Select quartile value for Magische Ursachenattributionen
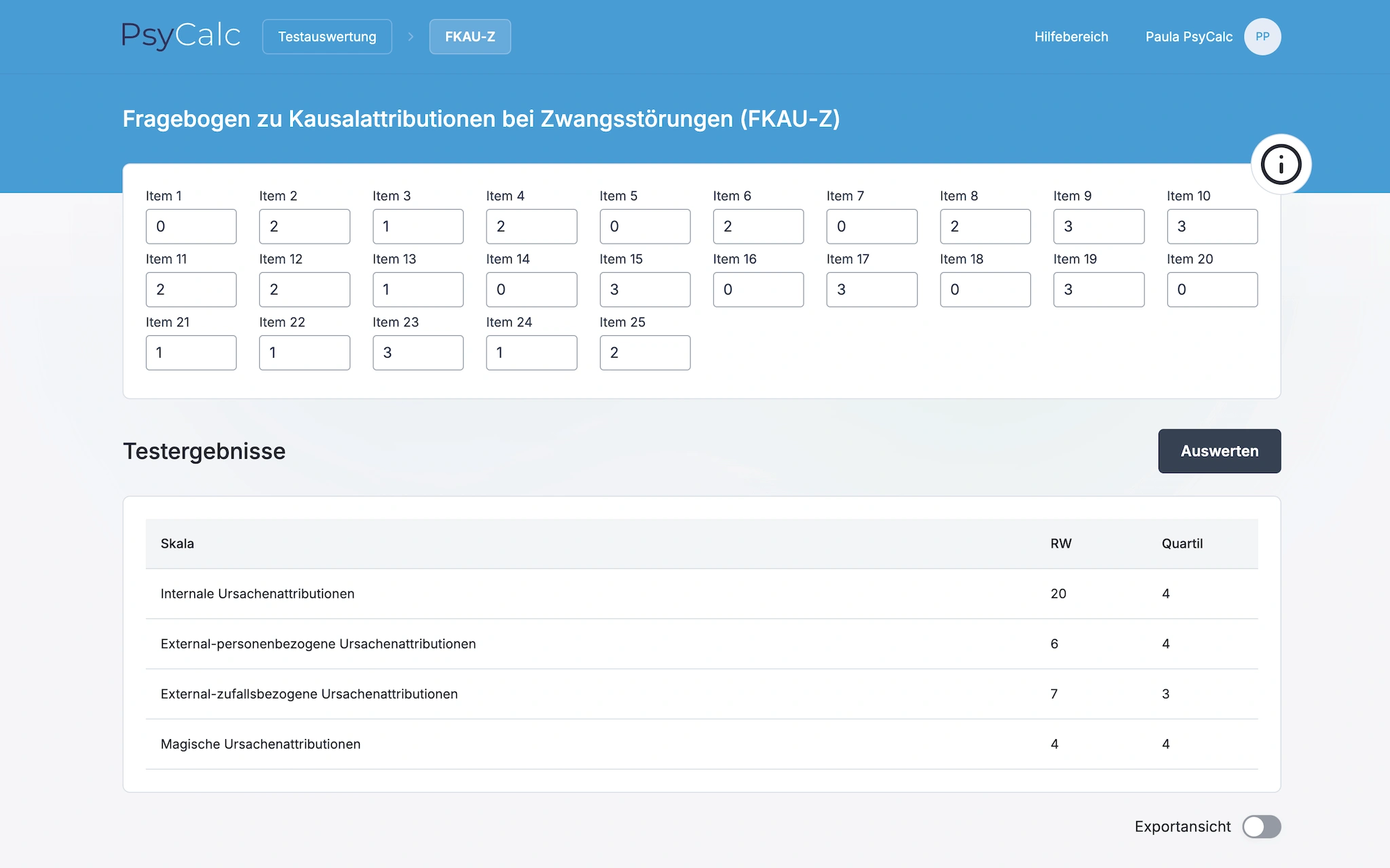The image size is (1390, 868). (x=1165, y=744)
